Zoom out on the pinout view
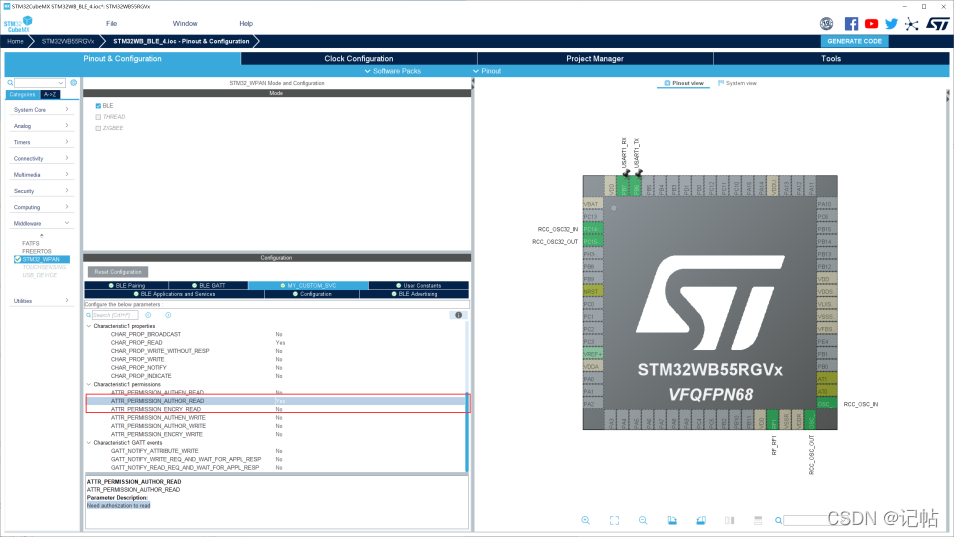The height and width of the screenshot is (537, 954). [643, 521]
